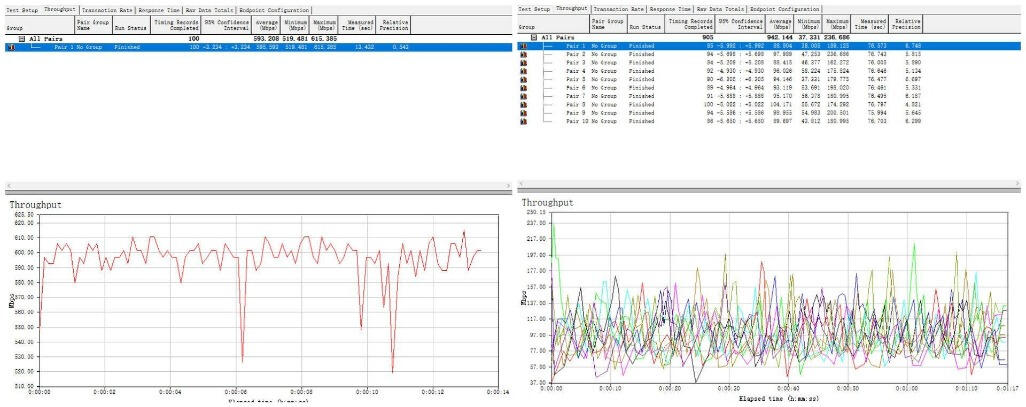Screen dimensions: 1026x407
Task: Click Throughput chart title in right window
Action: [x=547, y=203]
